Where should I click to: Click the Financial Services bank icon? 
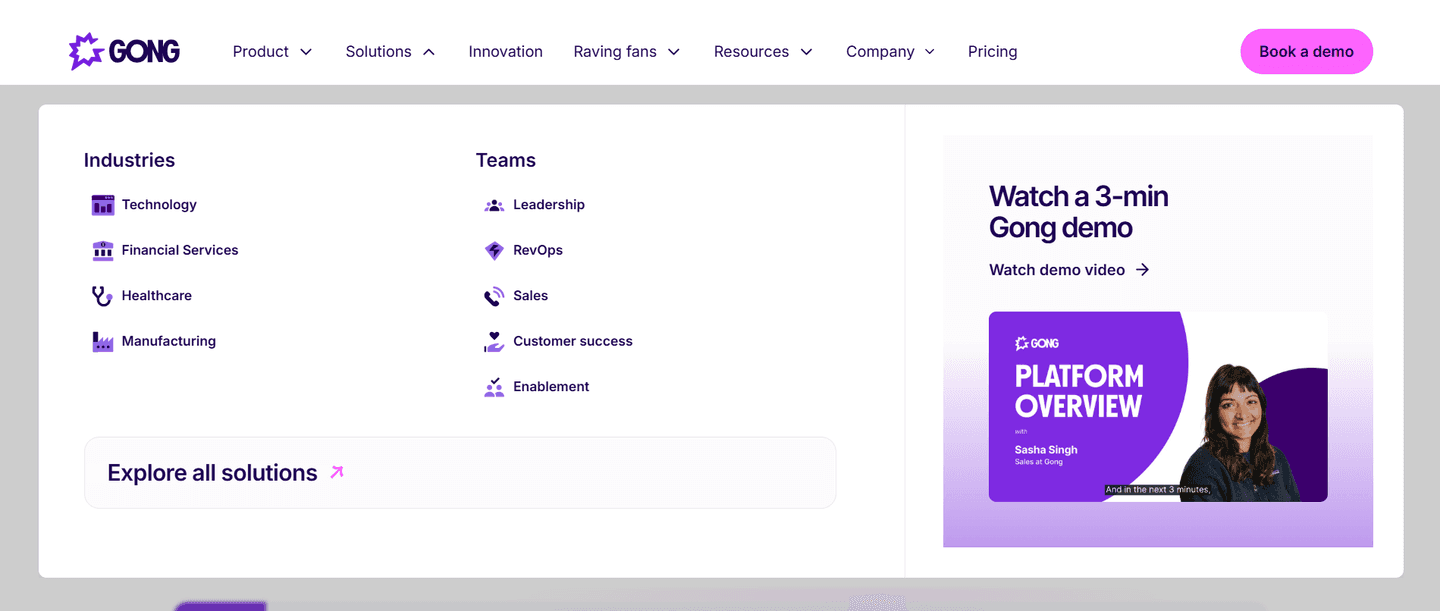click(103, 251)
